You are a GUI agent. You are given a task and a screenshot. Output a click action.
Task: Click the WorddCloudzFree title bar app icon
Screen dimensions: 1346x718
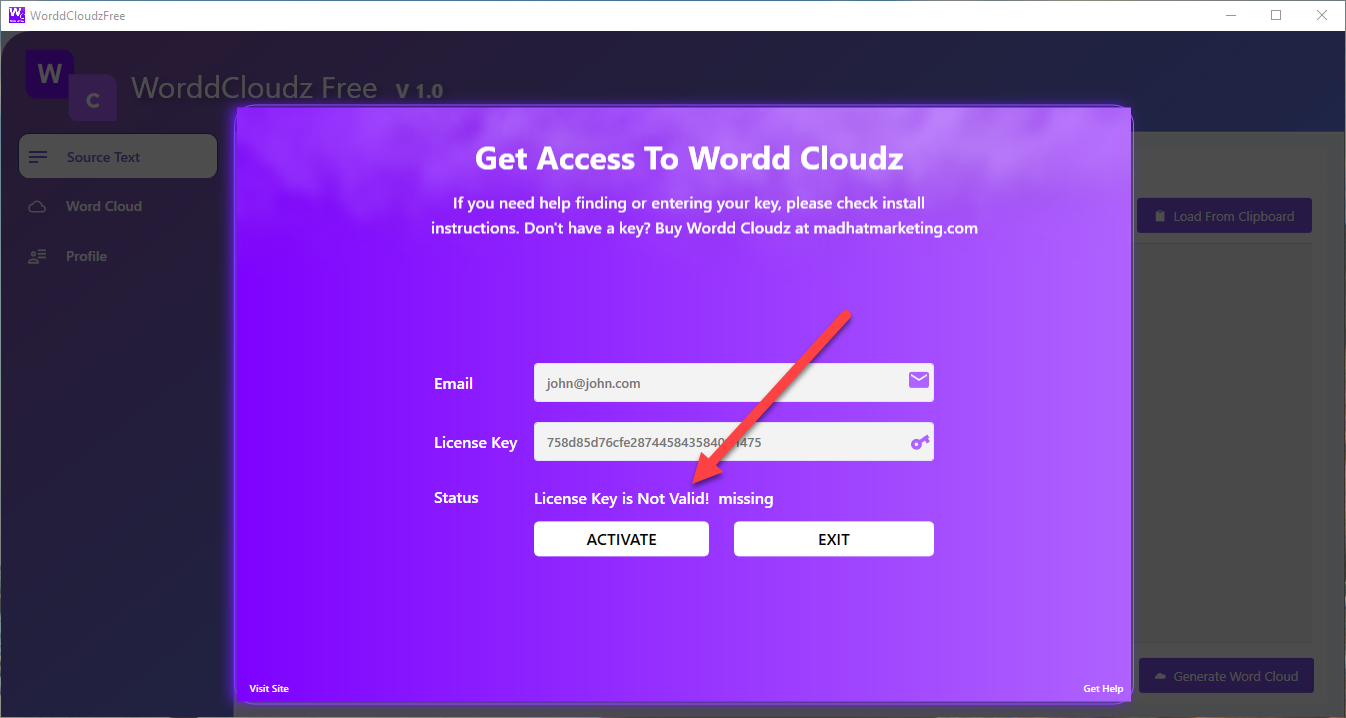pyautogui.click(x=16, y=16)
